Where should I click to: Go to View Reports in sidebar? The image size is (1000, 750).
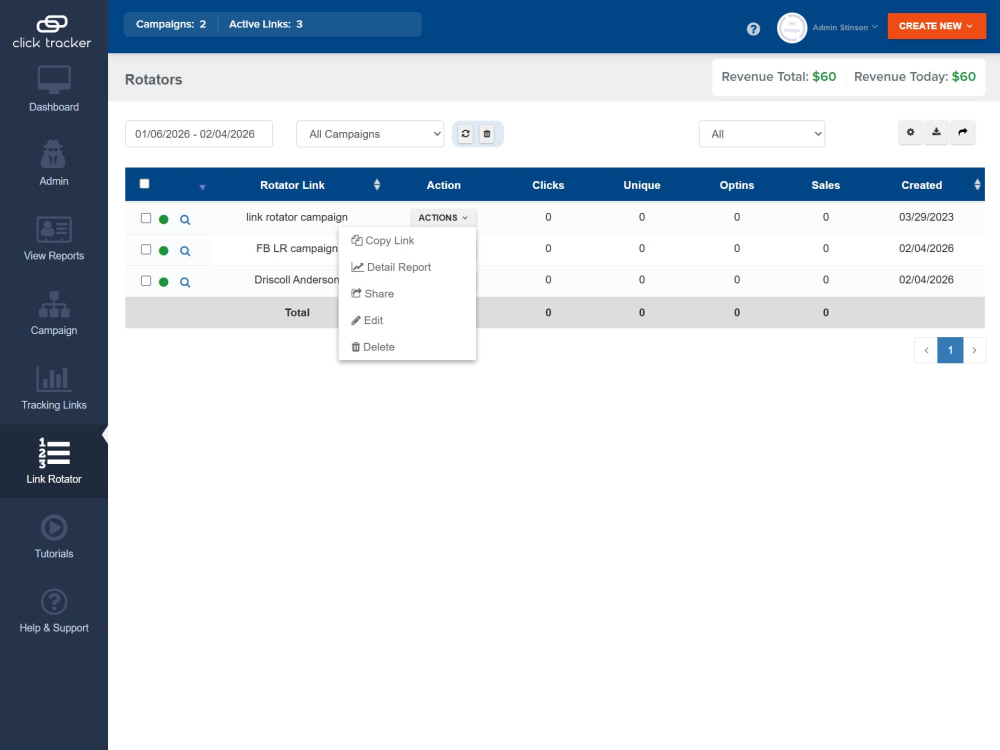(54, 238)
